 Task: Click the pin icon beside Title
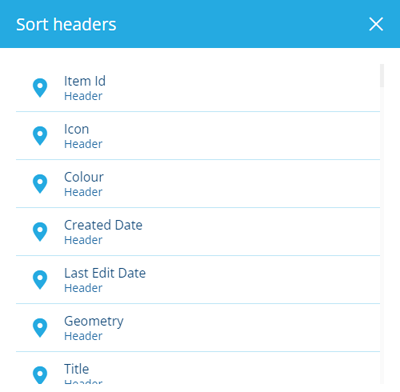coord(40,375)
